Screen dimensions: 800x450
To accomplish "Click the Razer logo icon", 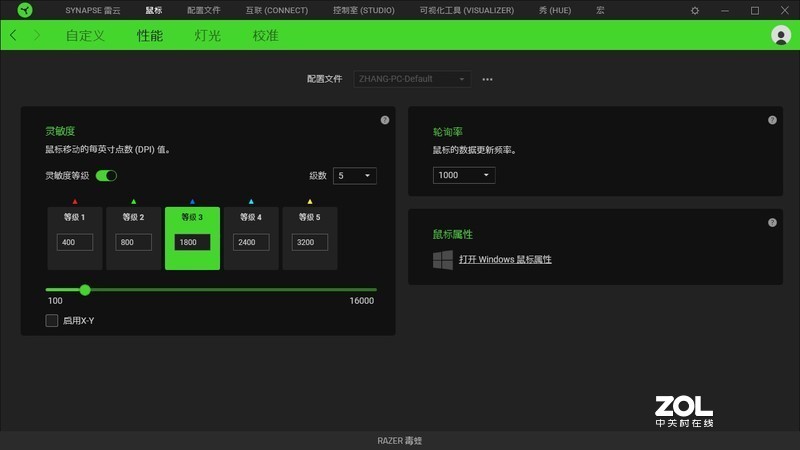I will click(x=24, y=10).
